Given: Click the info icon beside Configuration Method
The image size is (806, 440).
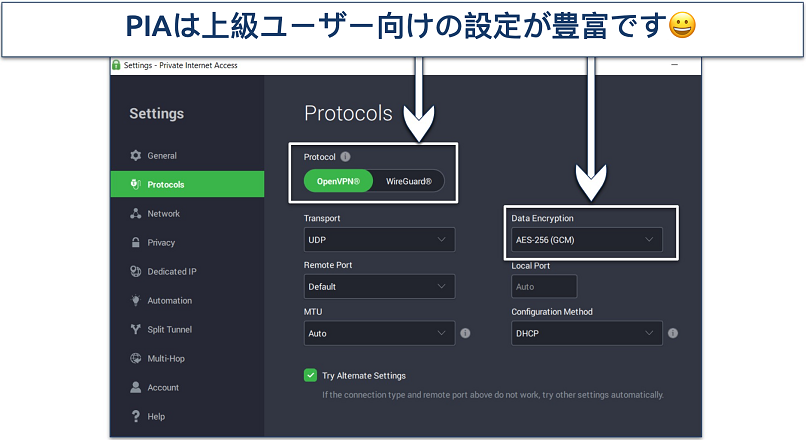Looking at the screenshot, I should coord(673,333).
